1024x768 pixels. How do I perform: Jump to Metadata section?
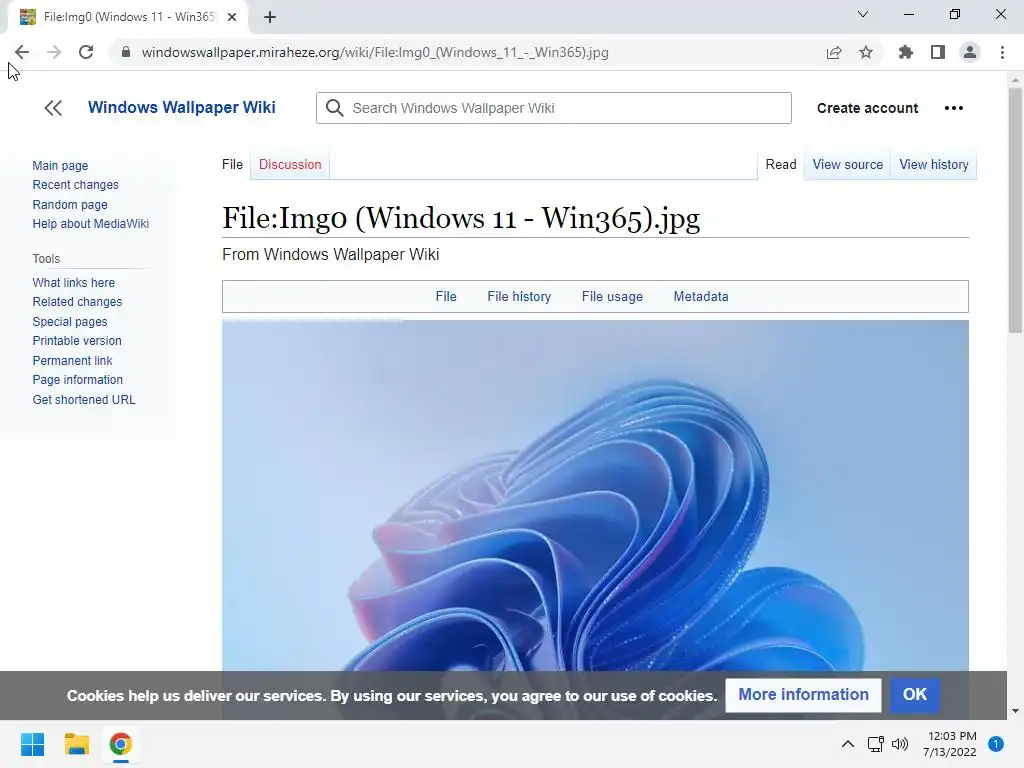click(701, 296)
